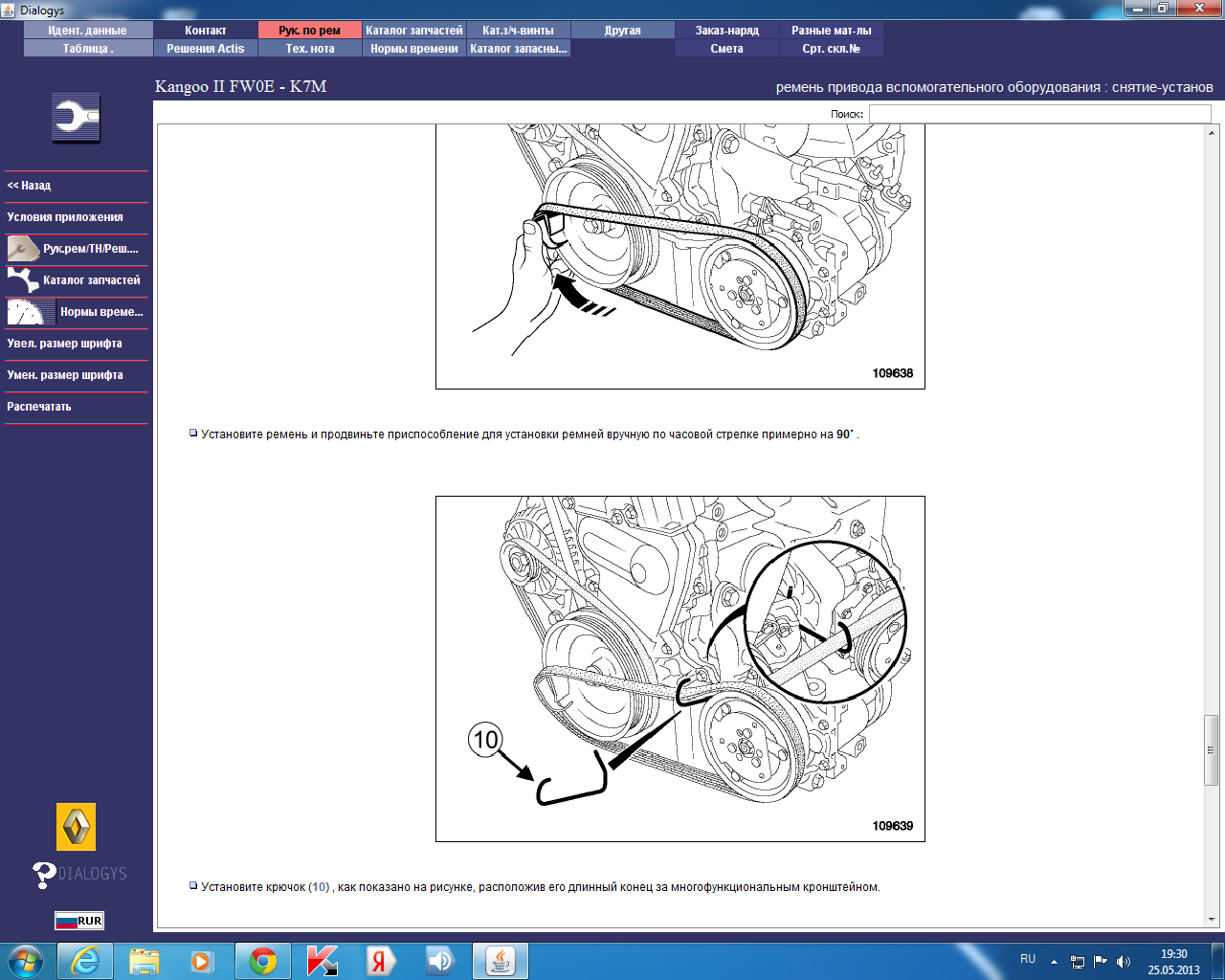Open Каталог запчастей sidebar item
The height and width of the screenshot is (980, 1225).
click(x=77, y=280)
